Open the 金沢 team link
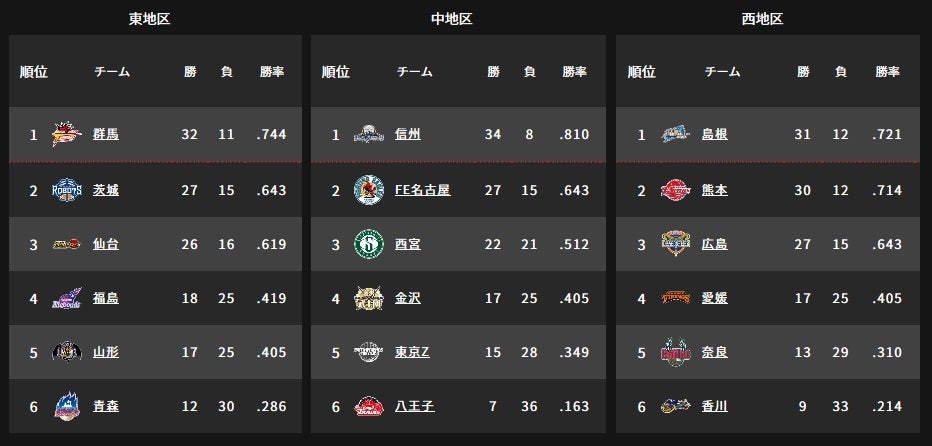This screenshot has height=446, width=932. pos(408,298)
